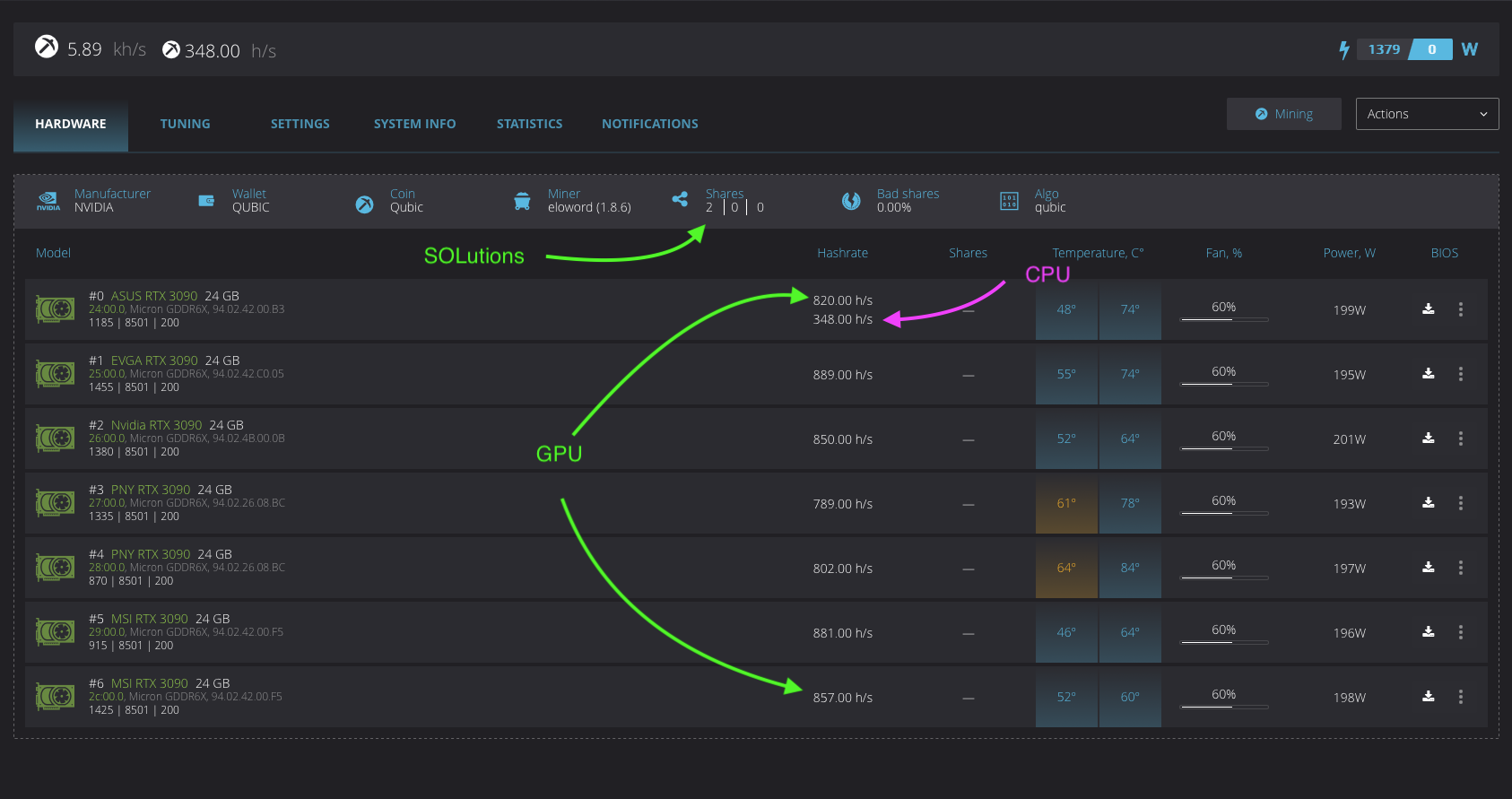Download BIOS for MSI RTX 3090 #6
This screenshot has height=799, width=1512.
click(x=1429, y=697)
